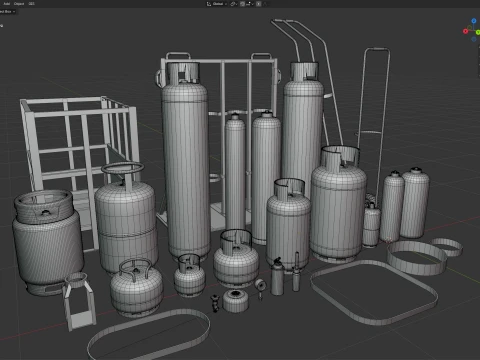Viewport: 480px width, 360px height.
Task: Open the Object menu in viewport header
Action: tap(19, 4)
